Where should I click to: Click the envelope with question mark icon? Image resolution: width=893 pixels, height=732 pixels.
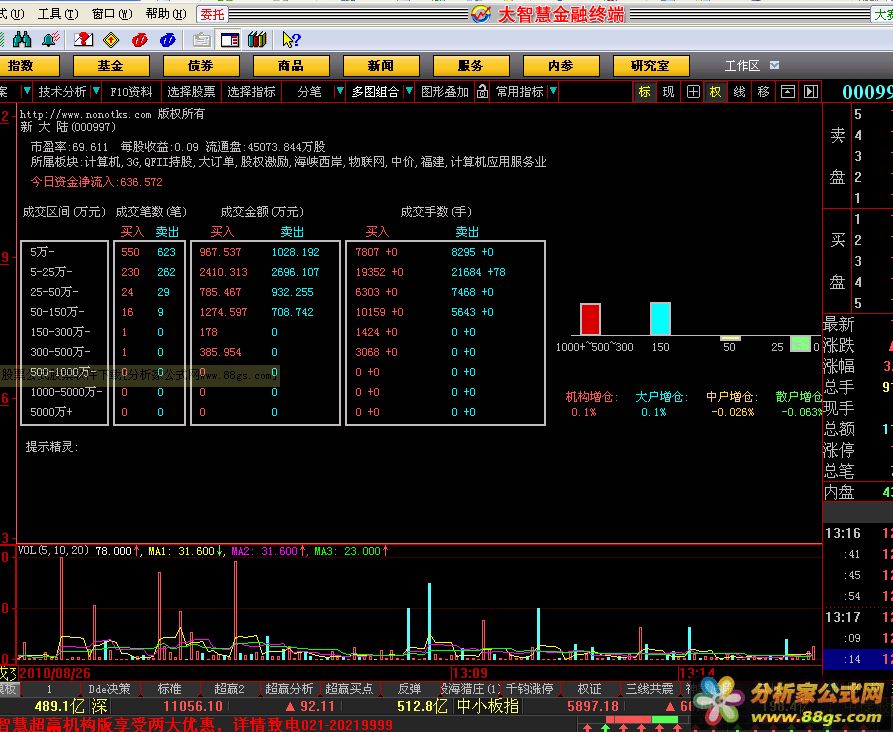click(83, 39)
